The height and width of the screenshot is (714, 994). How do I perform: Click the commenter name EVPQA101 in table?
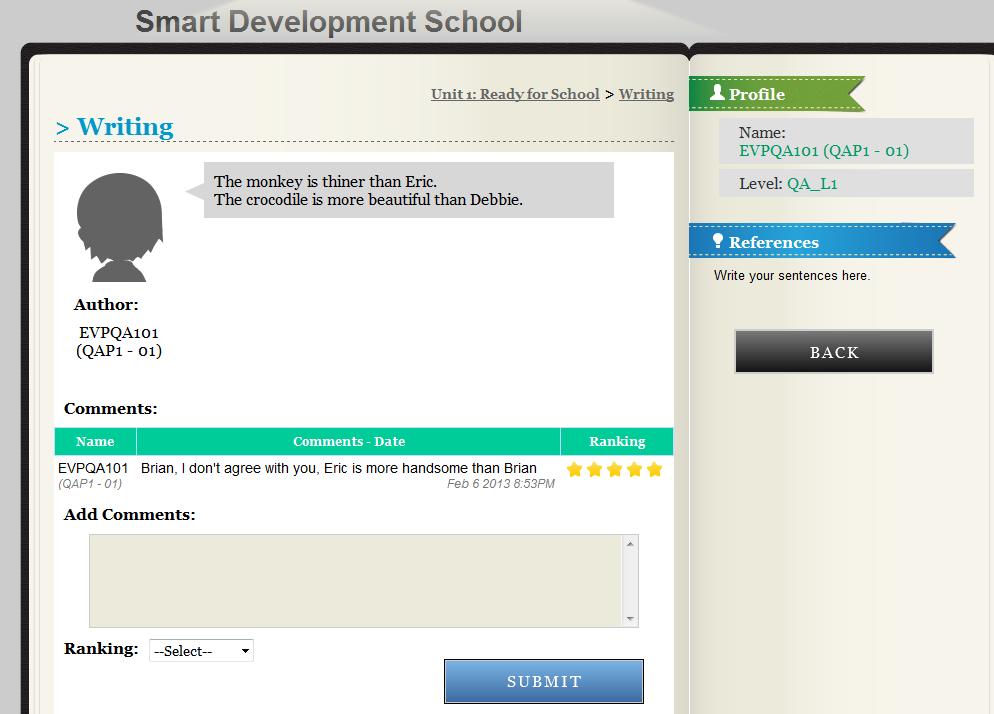pyautogui.click(x=93, y=468)
